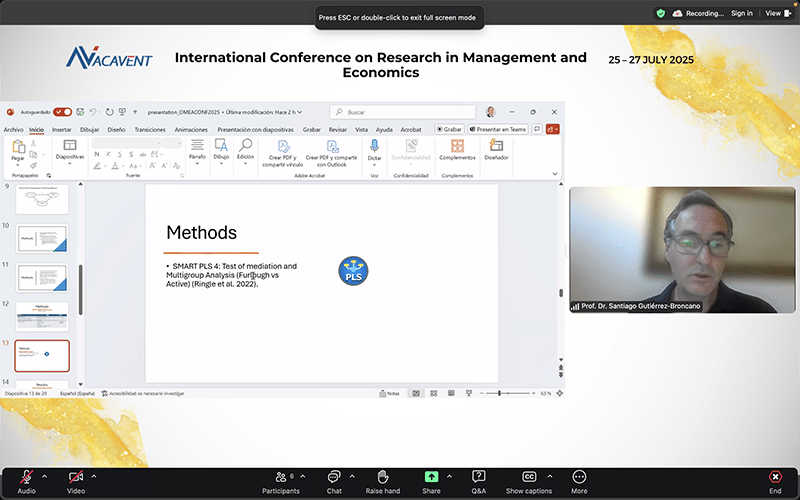Click the Complementos ribbon icon
This screenshot has height=500, width=800.
click(x=457, y=146)
